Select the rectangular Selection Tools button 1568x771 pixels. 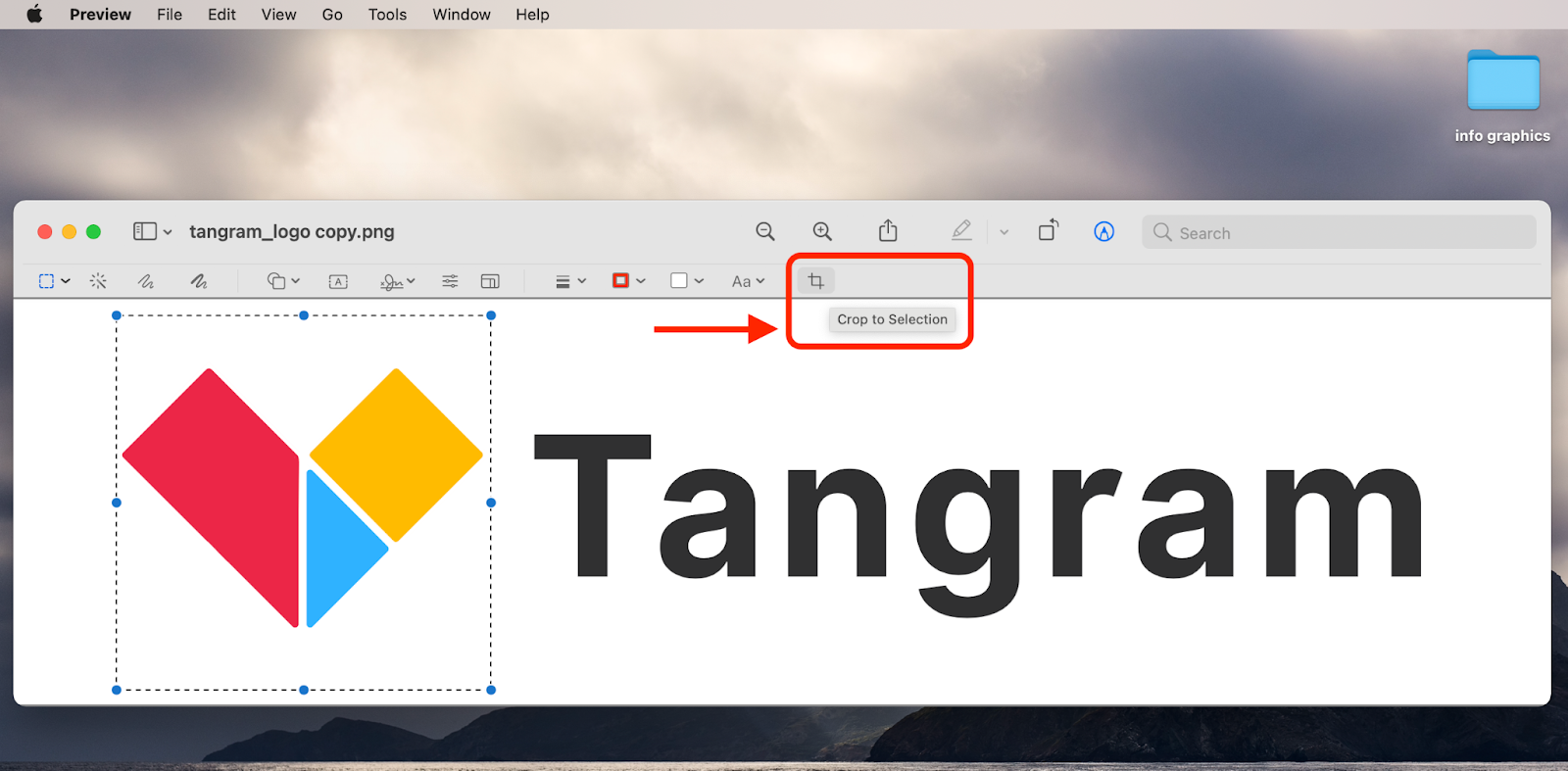pyautogui.click(x=46, y=281)
